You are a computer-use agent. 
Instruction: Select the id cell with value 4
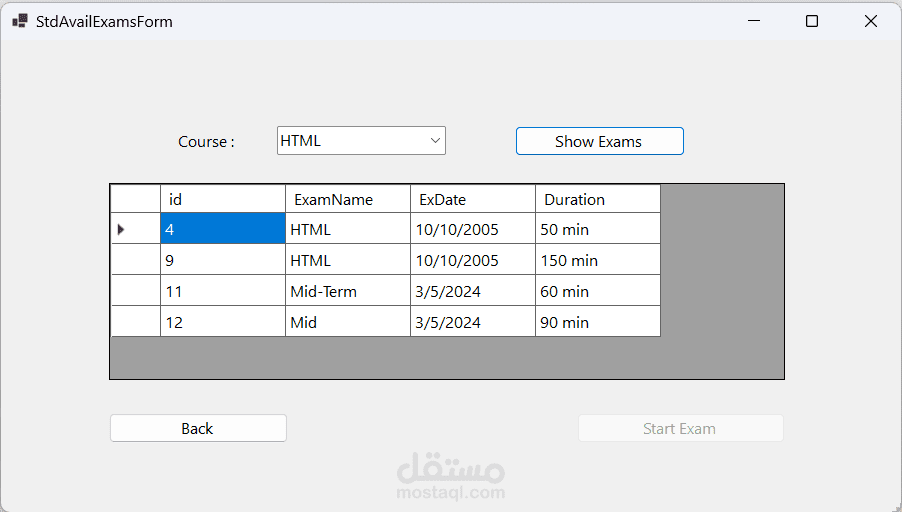(x=223, y=229)
